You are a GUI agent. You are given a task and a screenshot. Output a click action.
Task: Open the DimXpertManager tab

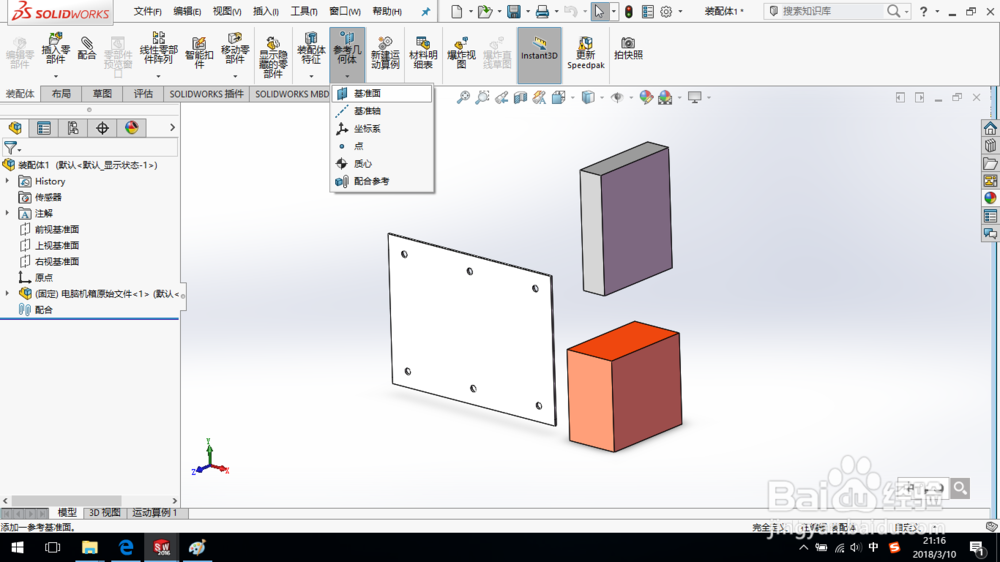pos(102,128)
